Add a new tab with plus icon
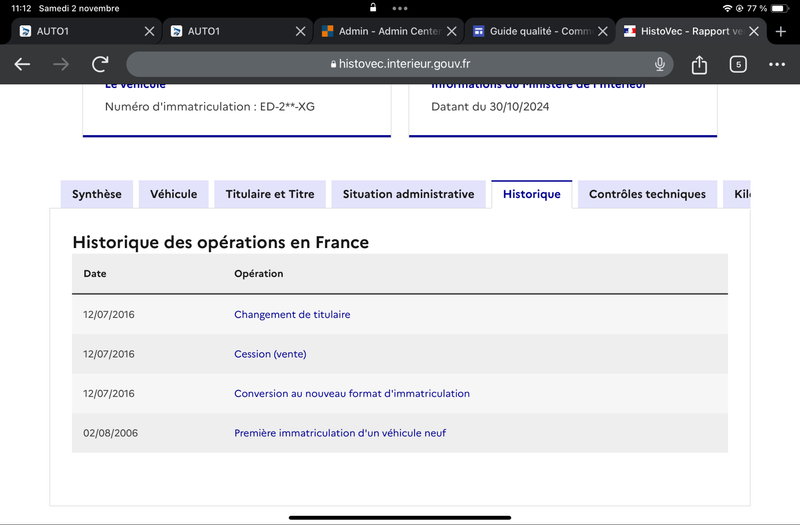Image resolution: width=800 pixels, height=525 pixels. click(781, 32)
